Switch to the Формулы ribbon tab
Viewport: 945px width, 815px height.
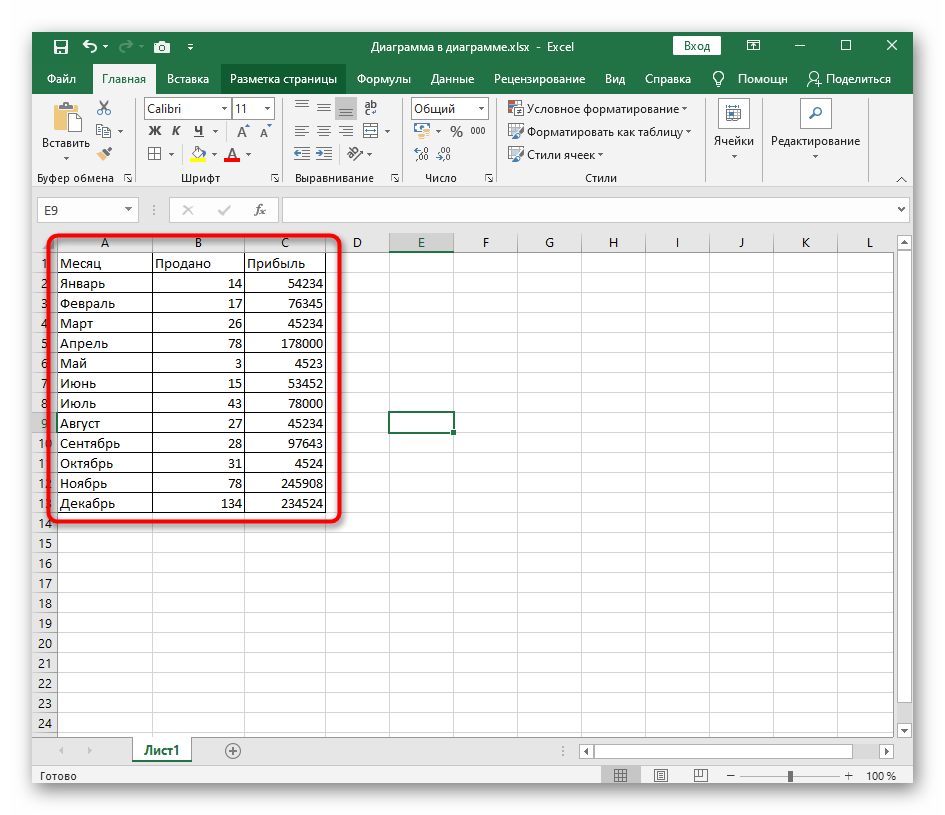tap(383, 79)
